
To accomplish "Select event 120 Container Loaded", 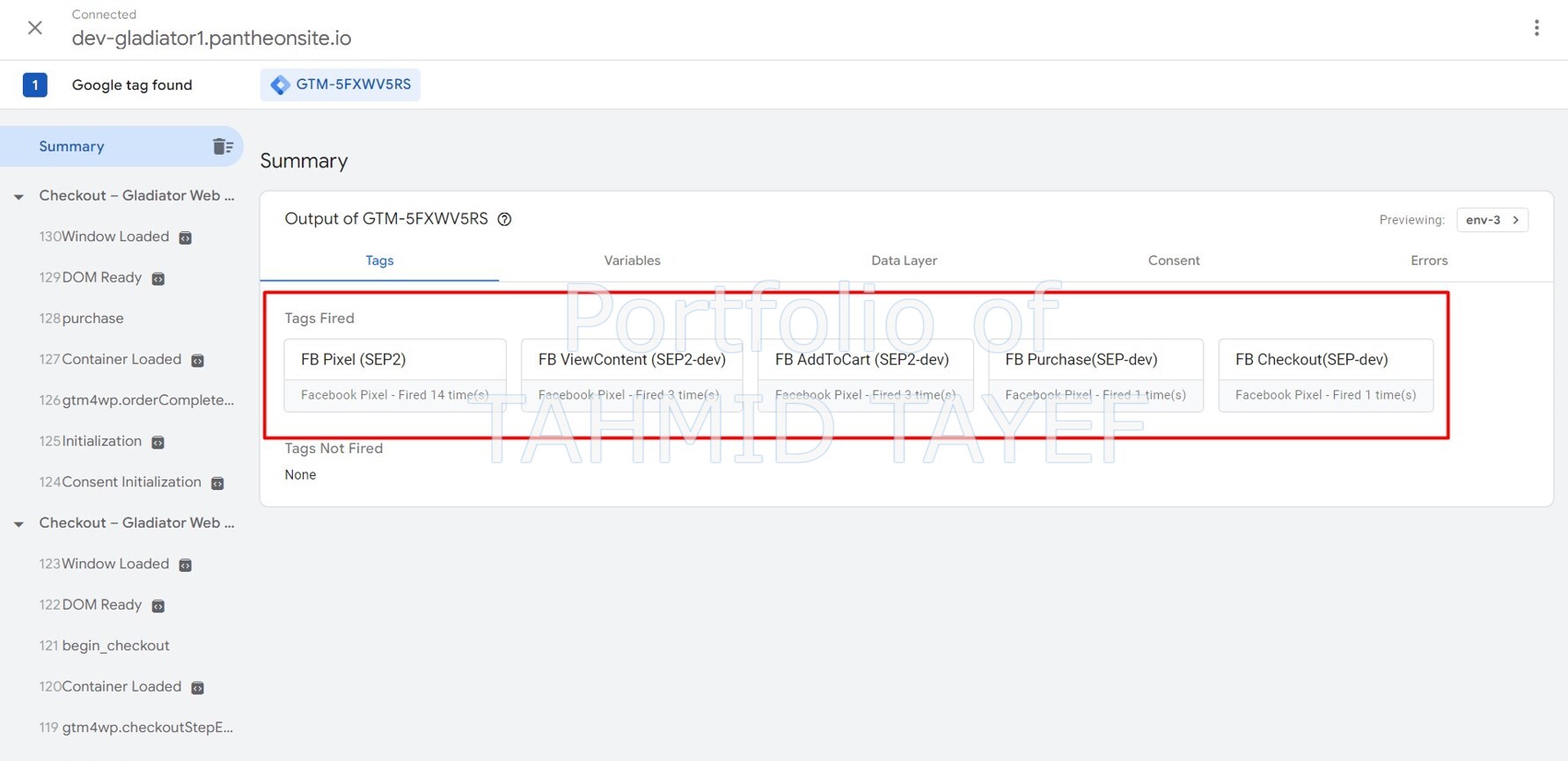I will point(110,687).
